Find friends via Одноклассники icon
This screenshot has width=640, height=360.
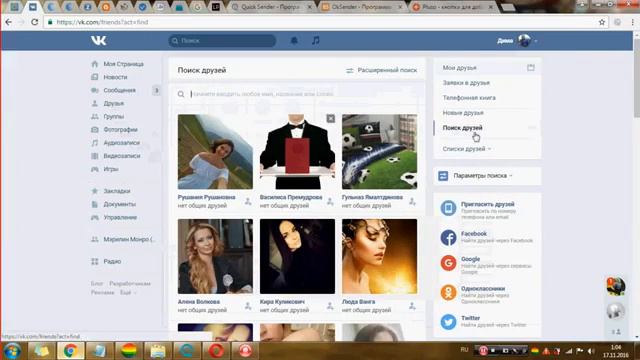[448, 292]
